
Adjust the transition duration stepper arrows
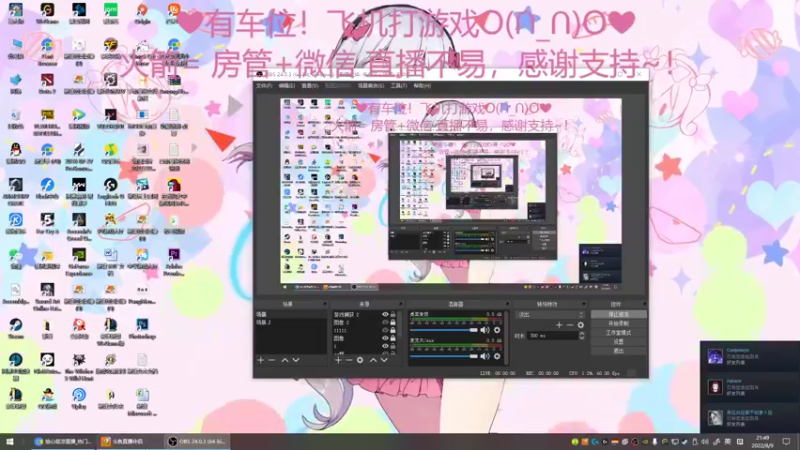point(582,335)
